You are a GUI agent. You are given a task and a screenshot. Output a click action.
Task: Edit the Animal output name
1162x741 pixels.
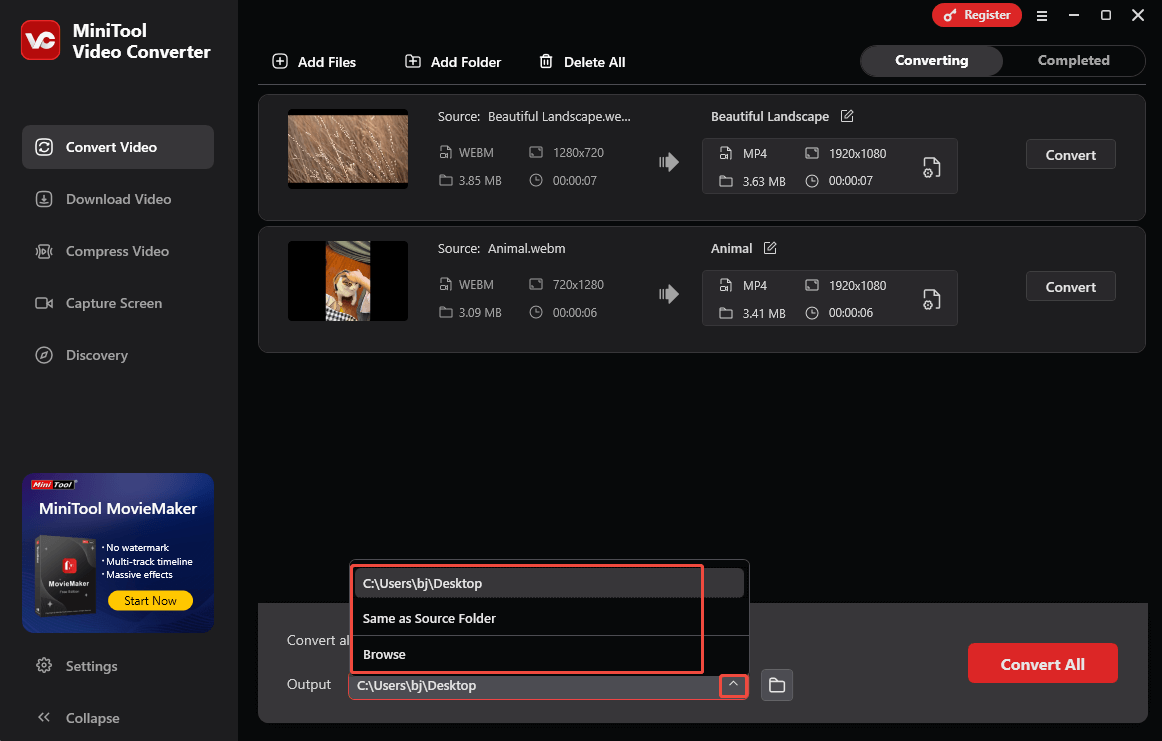point(770,247)
